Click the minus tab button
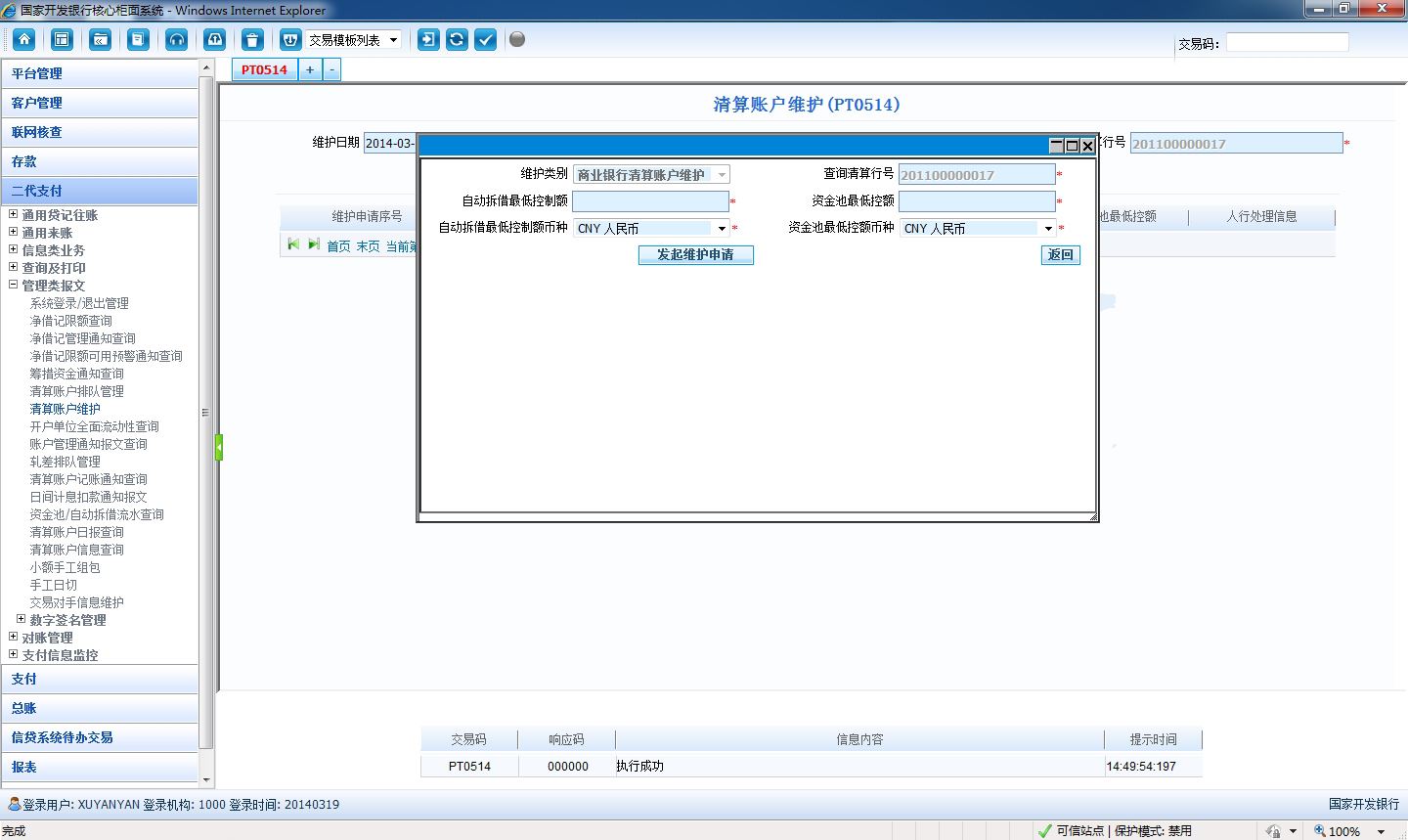Viewport: 1408px width, 840px height. (x=331, y=69)
